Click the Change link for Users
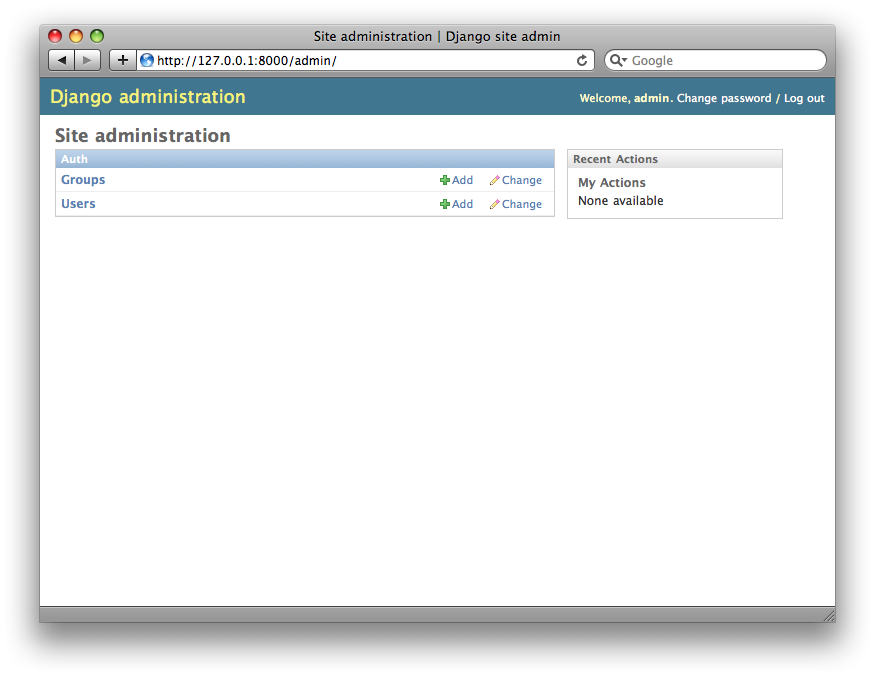Screen dimensions: 875x677 coord(516,204)
